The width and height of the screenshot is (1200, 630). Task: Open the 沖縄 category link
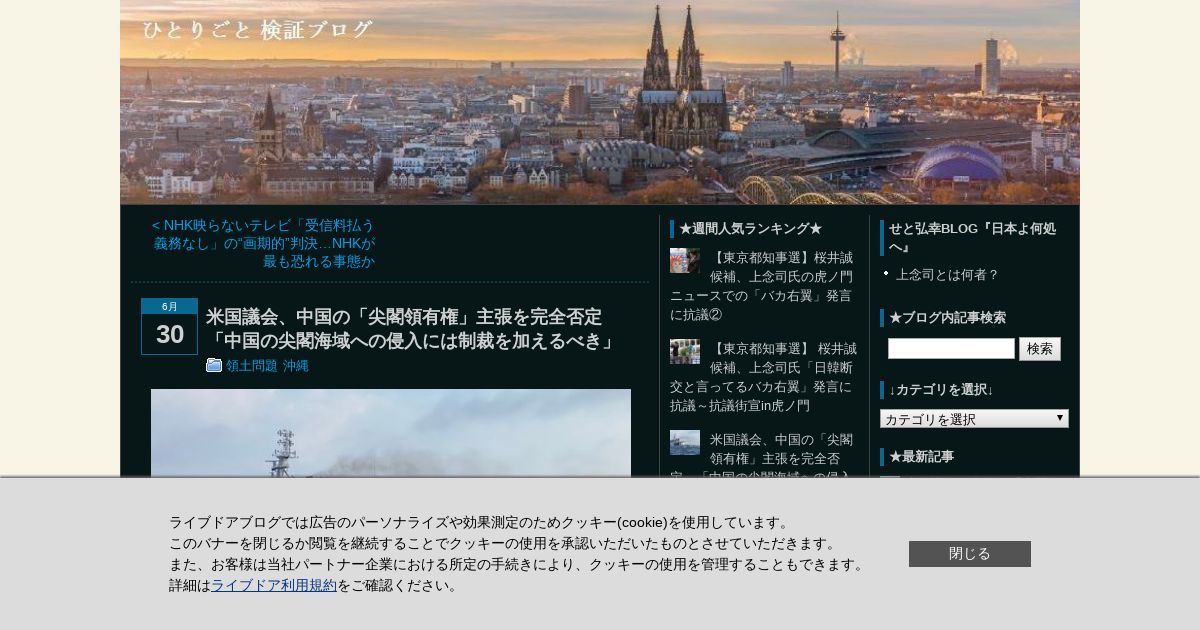point(295,366)
